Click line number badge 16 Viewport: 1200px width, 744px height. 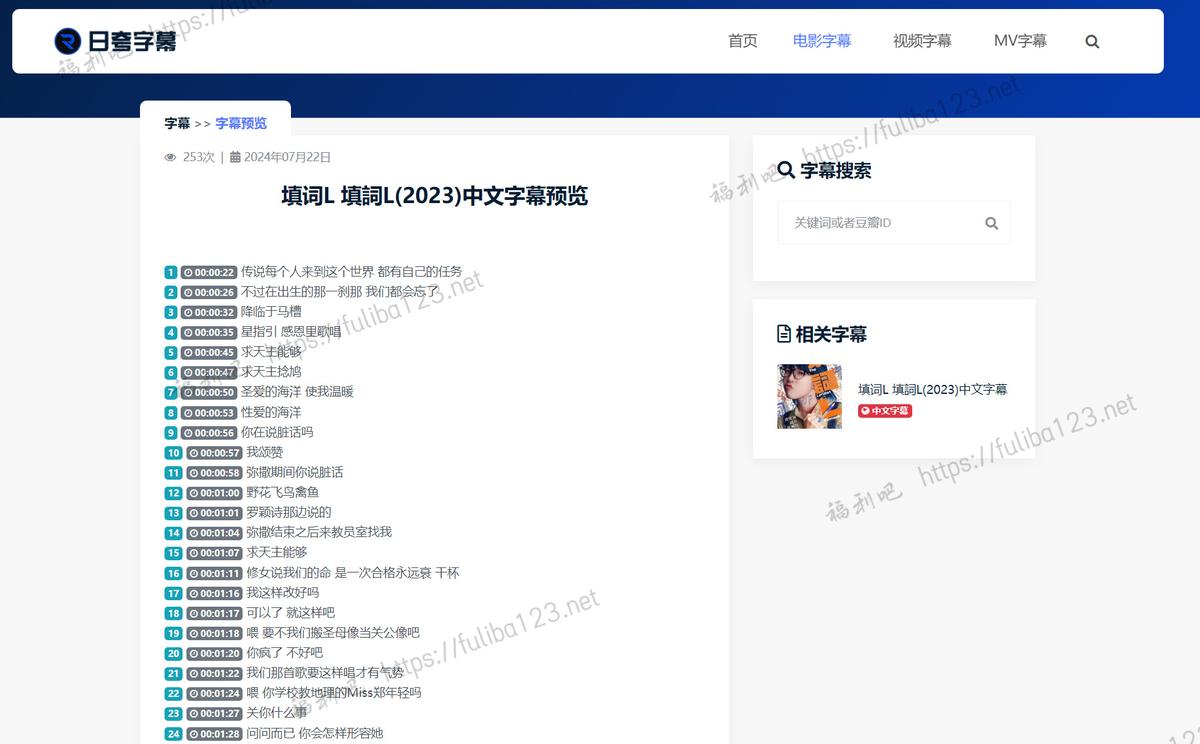pyautogui.click(x=174, y=573)
